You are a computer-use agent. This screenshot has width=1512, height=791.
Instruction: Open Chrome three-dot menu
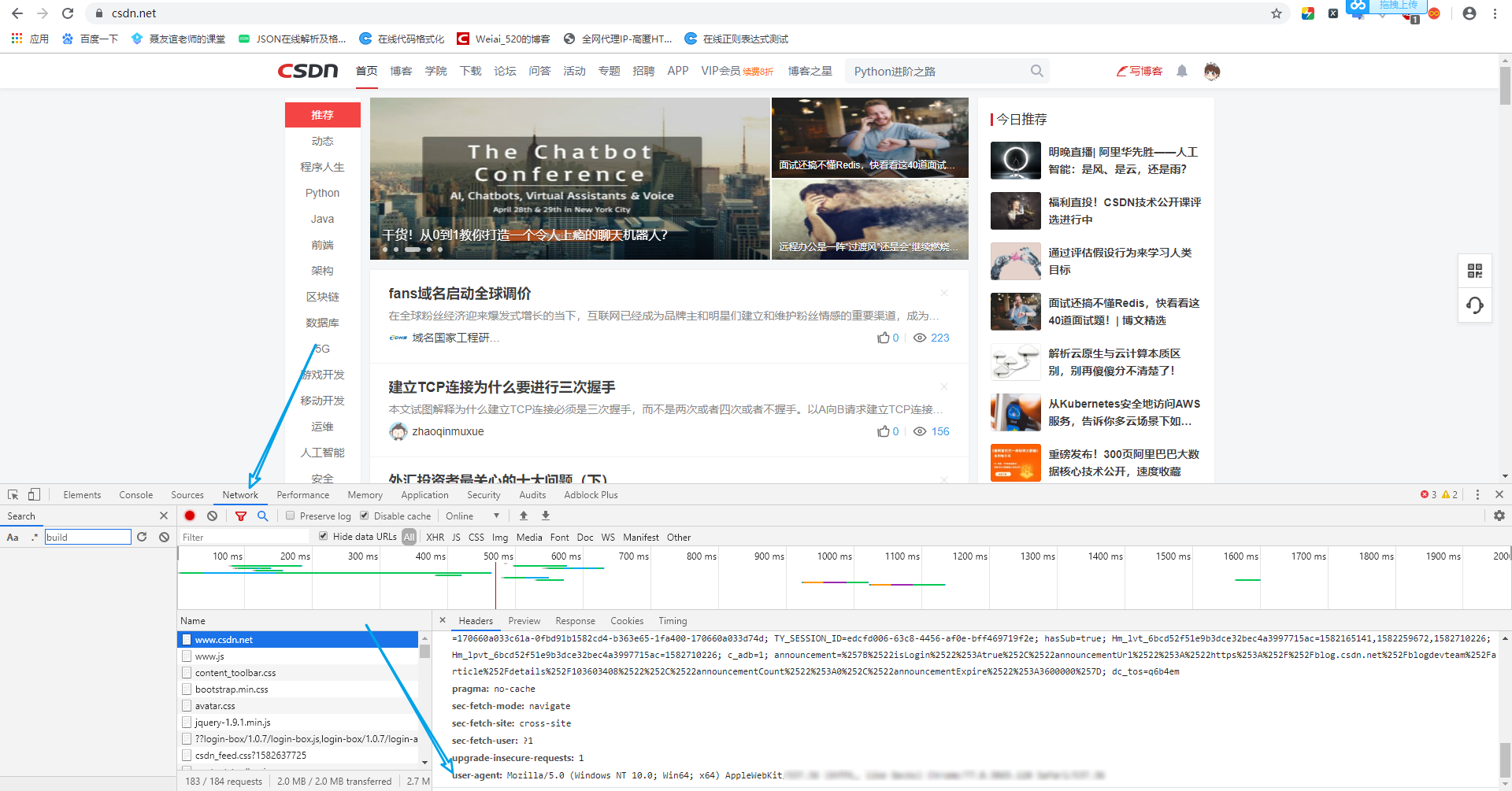[x=1495, y=13]
